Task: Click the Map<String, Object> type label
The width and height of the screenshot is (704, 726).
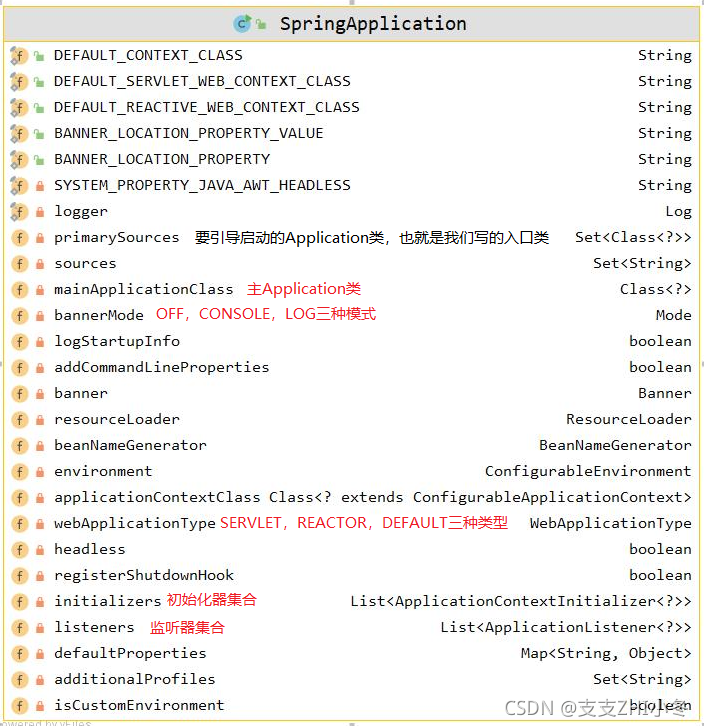Action: [606, 653]
